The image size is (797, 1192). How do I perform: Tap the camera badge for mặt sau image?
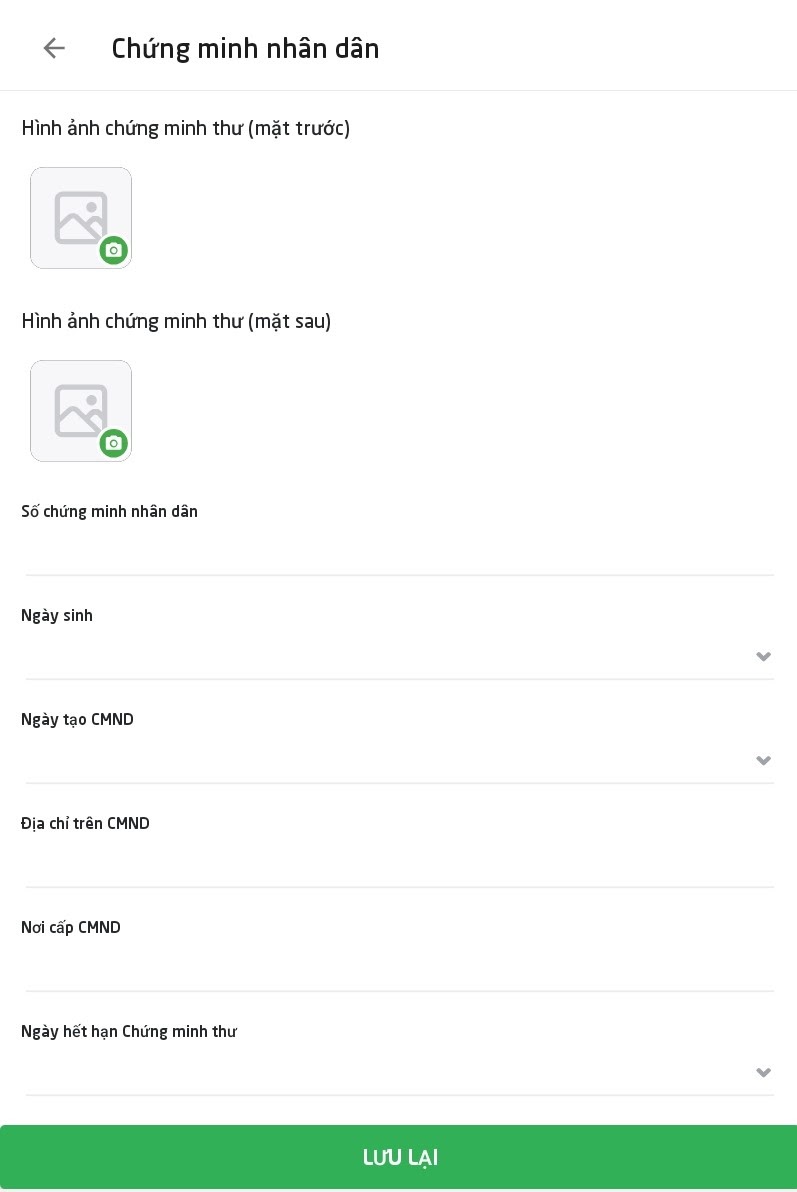114,443
